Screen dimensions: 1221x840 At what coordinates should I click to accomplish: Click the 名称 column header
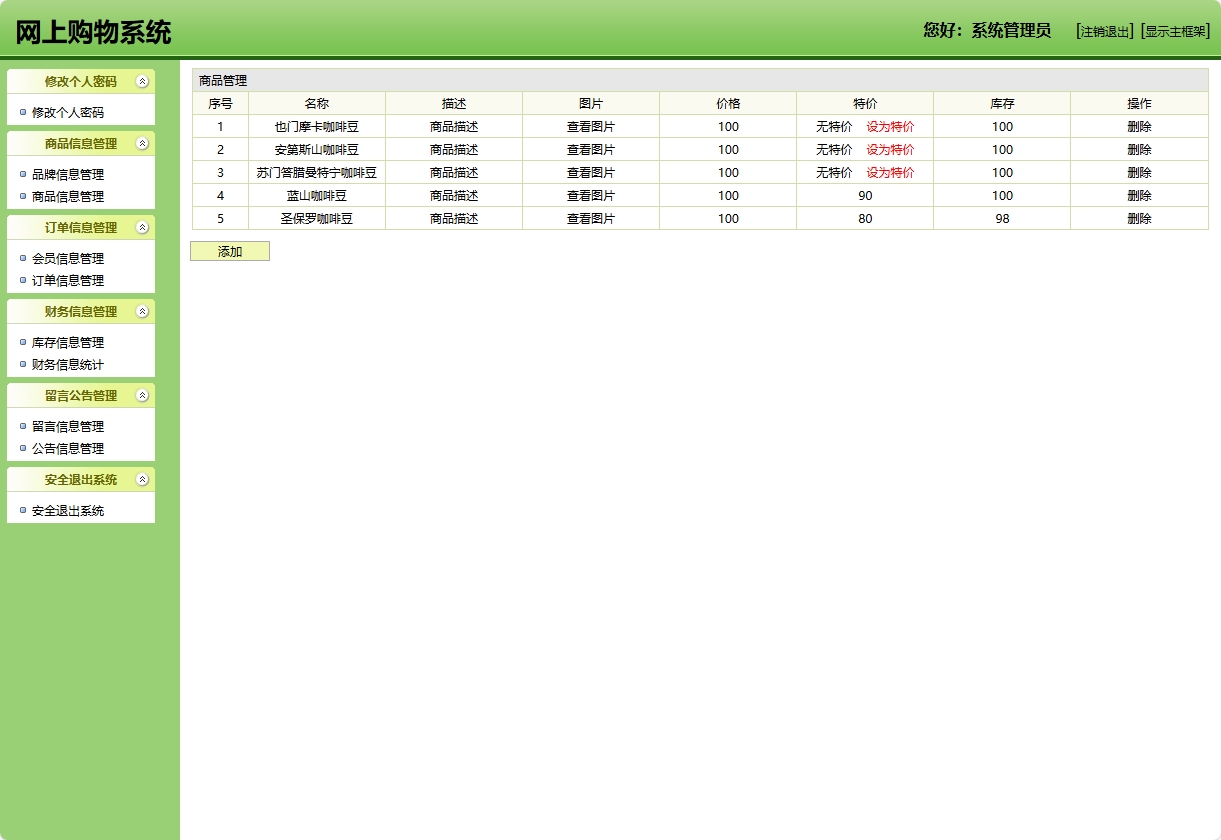[x=317, y=103]
